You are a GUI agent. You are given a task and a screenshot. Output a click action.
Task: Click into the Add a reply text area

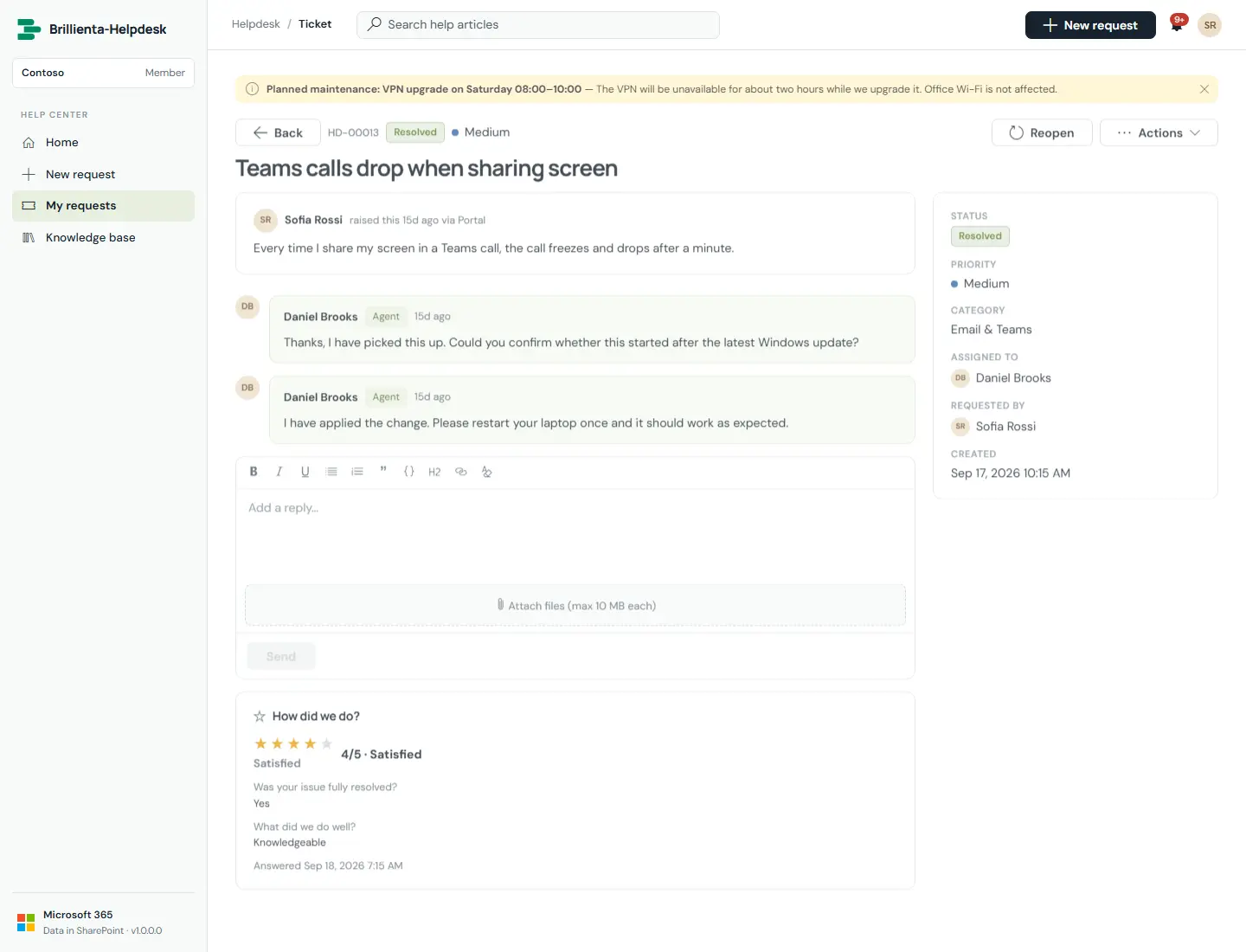click(575, 537)
